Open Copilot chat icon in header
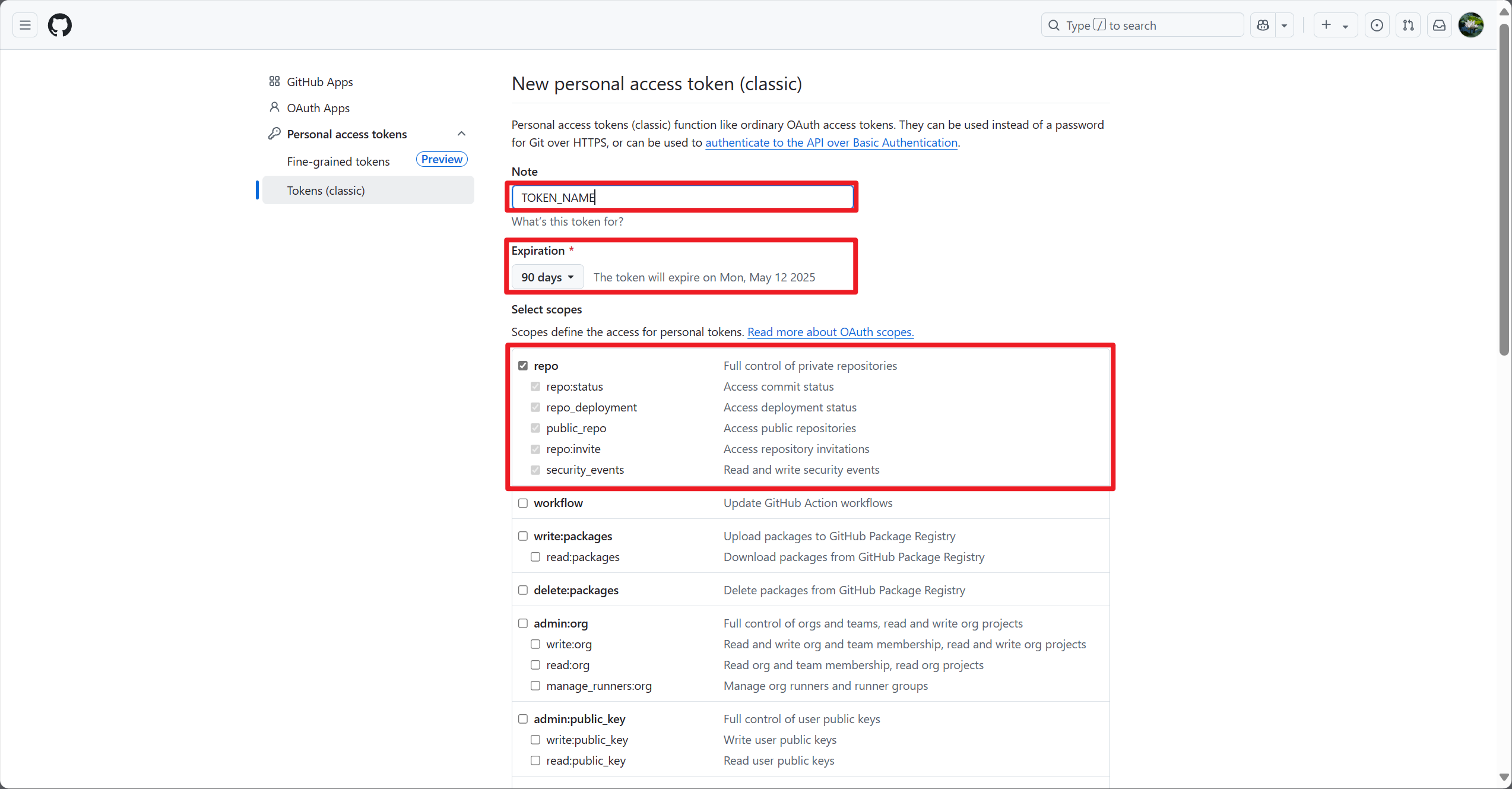 coord(1263,25)
